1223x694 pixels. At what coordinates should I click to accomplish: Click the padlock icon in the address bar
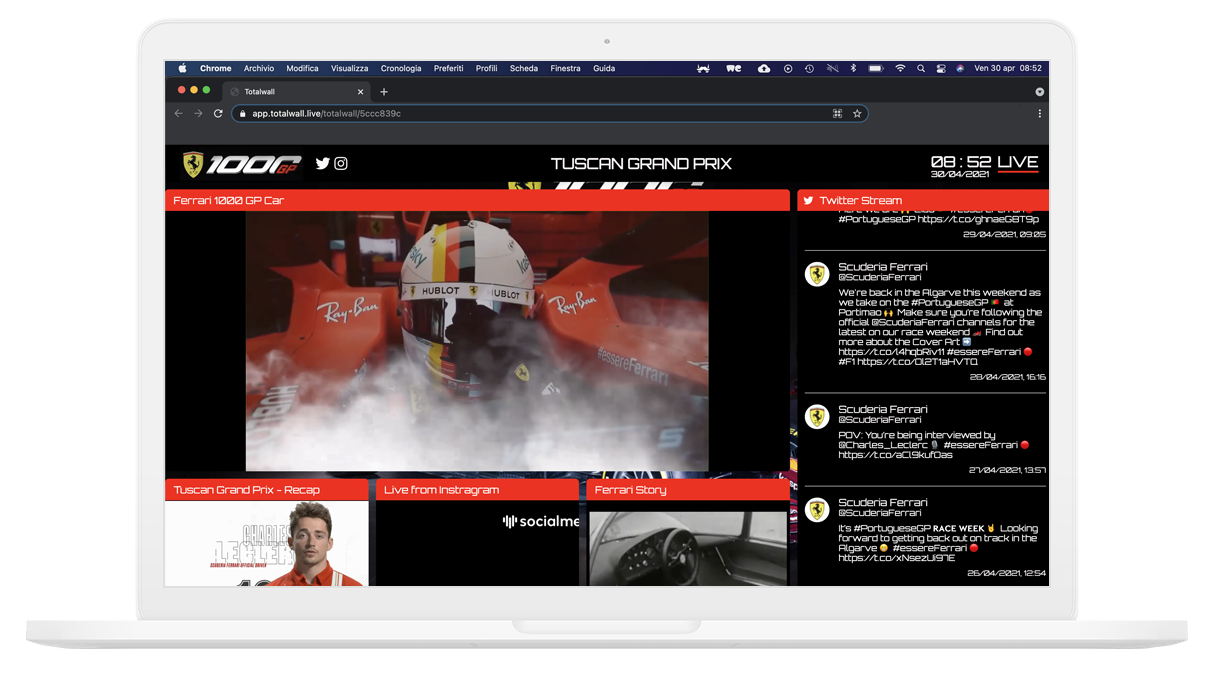click(242, 114)
